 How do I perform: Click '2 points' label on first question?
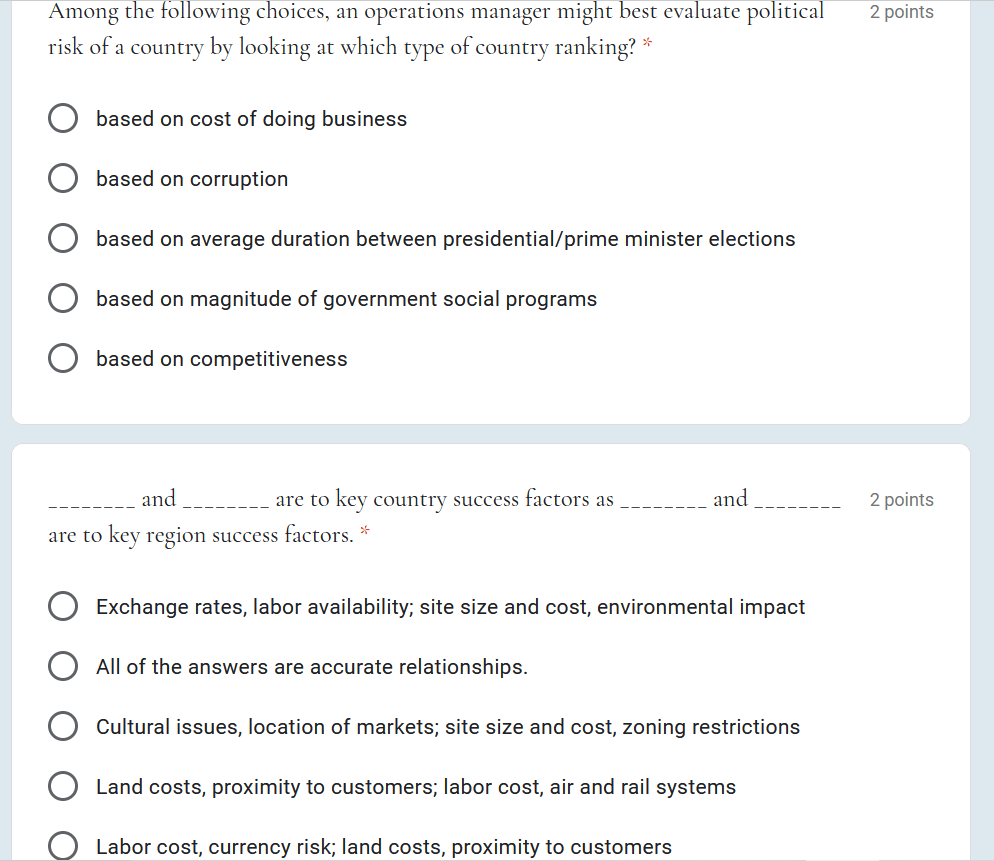901,12
